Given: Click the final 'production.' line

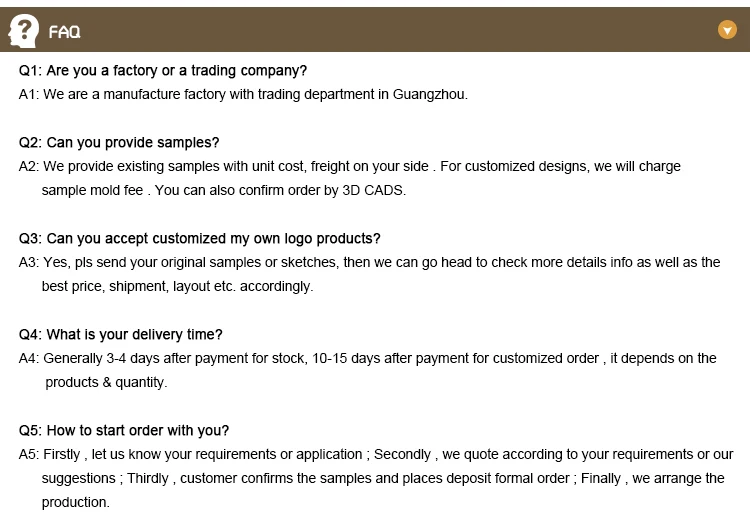Looking at the screenshot, I should click(75, 502).
